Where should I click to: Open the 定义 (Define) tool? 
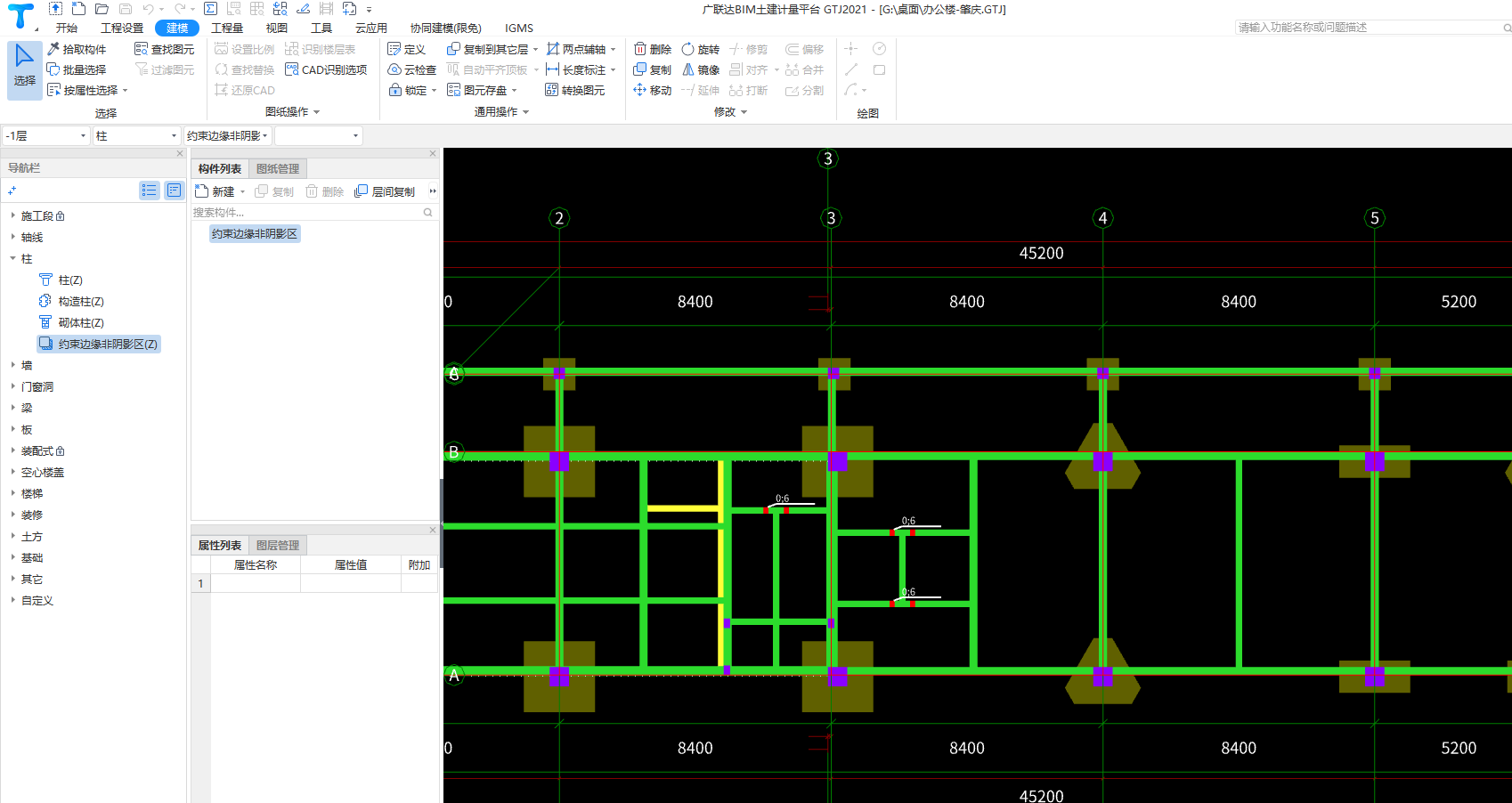tap(407, 49)
